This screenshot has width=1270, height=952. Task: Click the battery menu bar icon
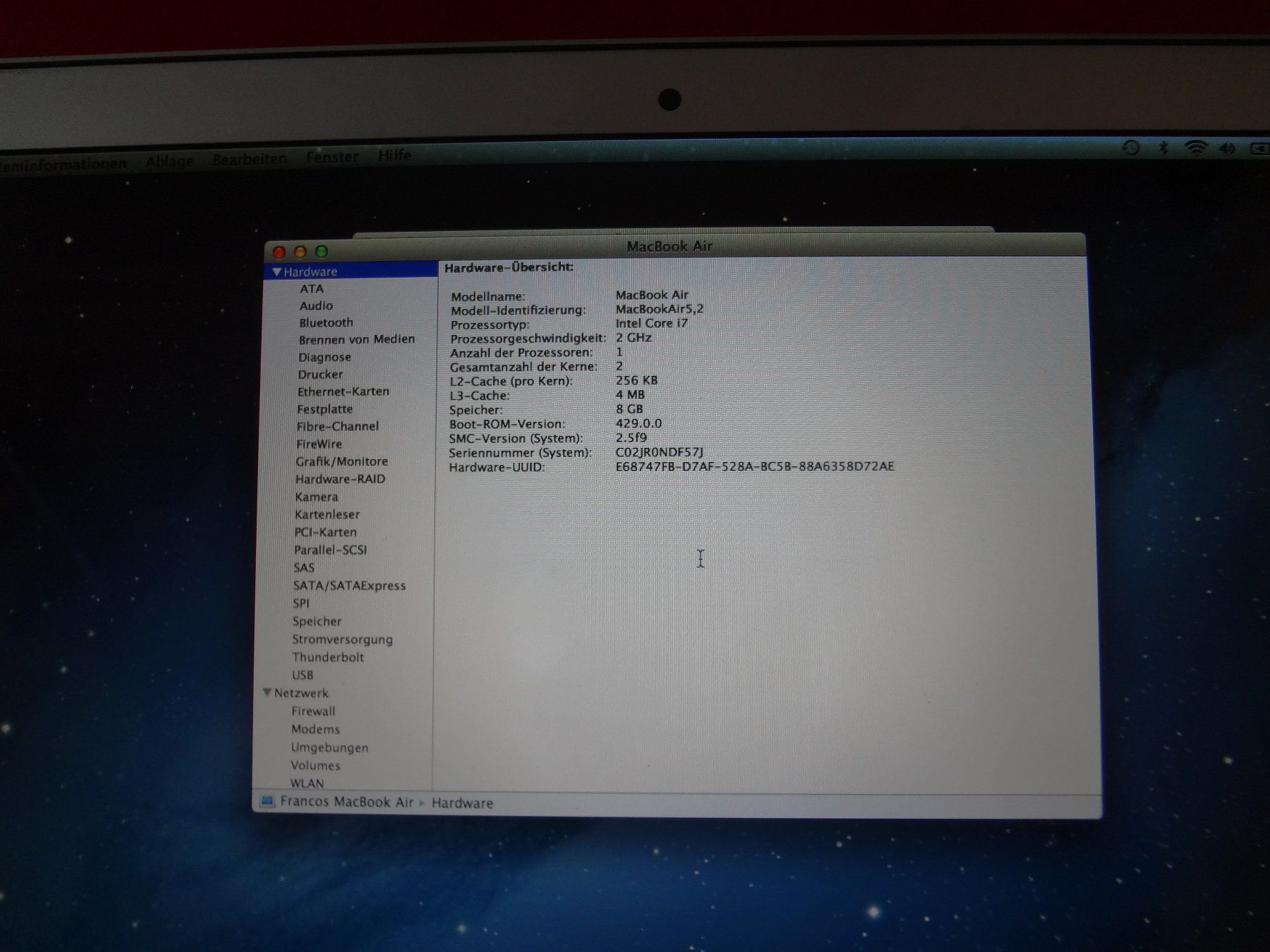pyautogui.click(x=1260, y=149)
